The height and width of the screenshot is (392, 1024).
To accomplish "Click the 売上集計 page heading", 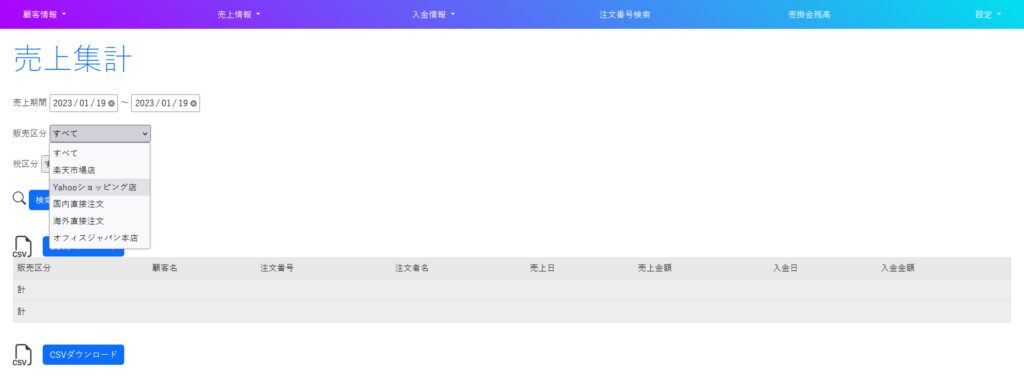I will (72, 60).
